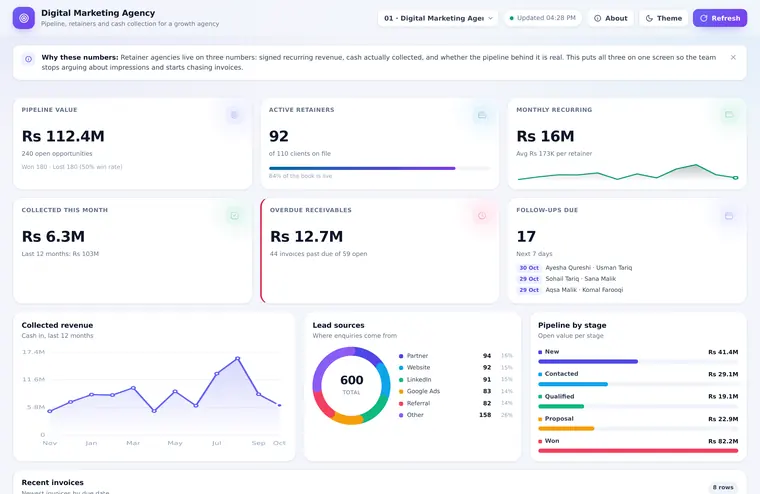Click the info icon in the banner
Image resolution: width=760 pixels, height=494 pixels.
tap(29, 59)
